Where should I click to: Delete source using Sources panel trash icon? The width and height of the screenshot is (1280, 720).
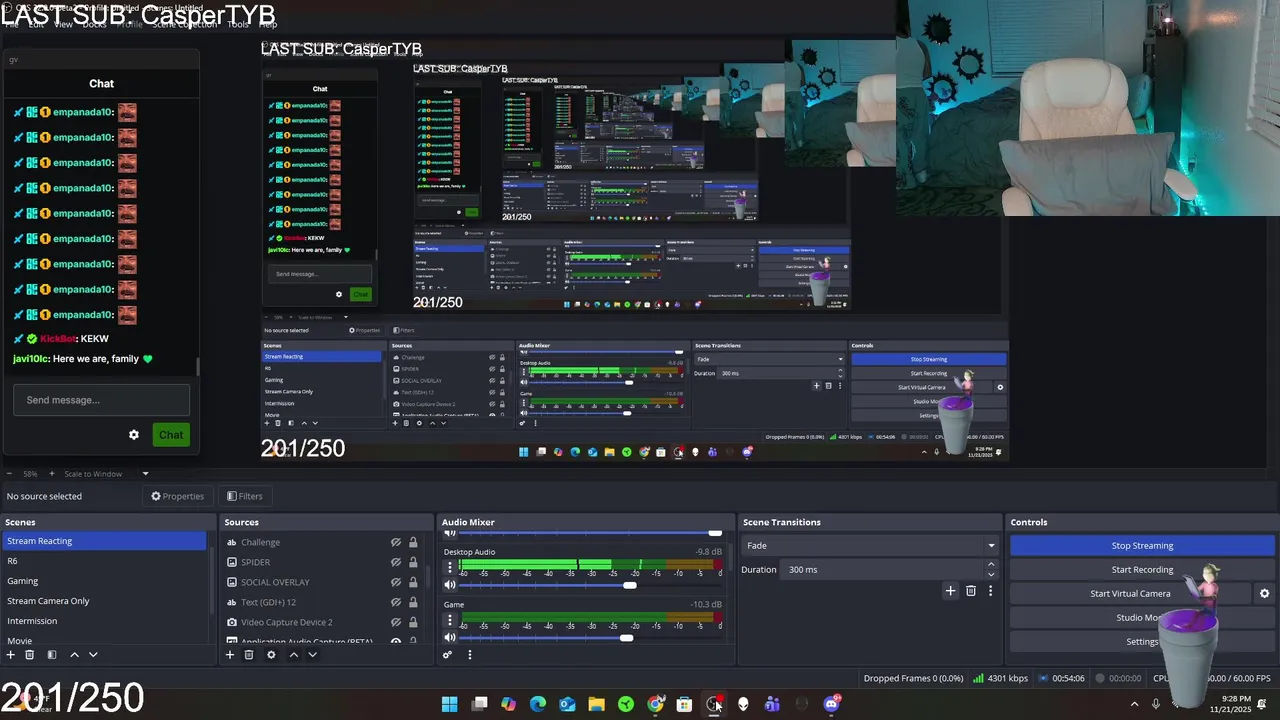[x=249, y=655]
